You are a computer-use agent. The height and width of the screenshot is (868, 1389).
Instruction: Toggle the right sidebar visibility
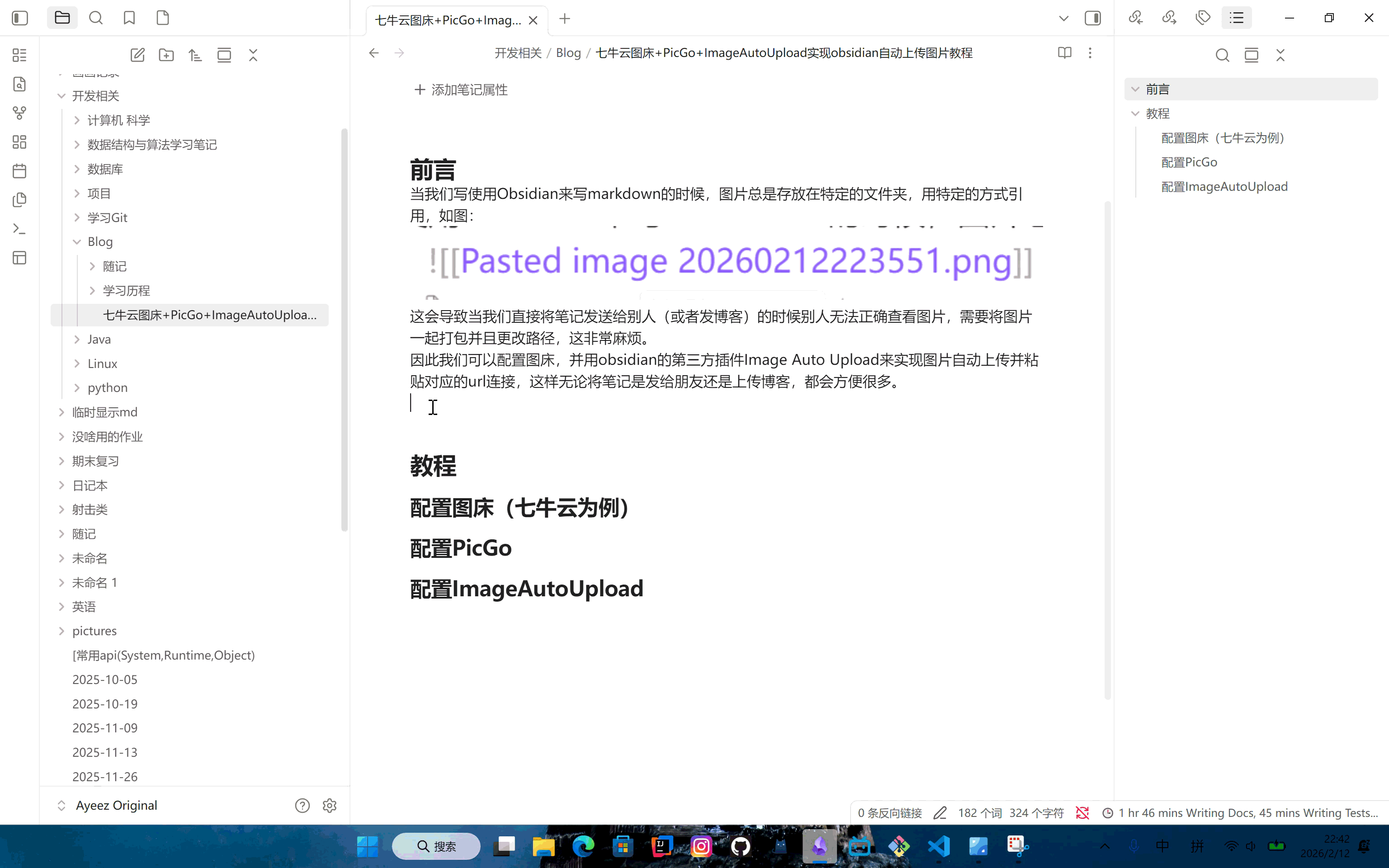pos(1093,19)
